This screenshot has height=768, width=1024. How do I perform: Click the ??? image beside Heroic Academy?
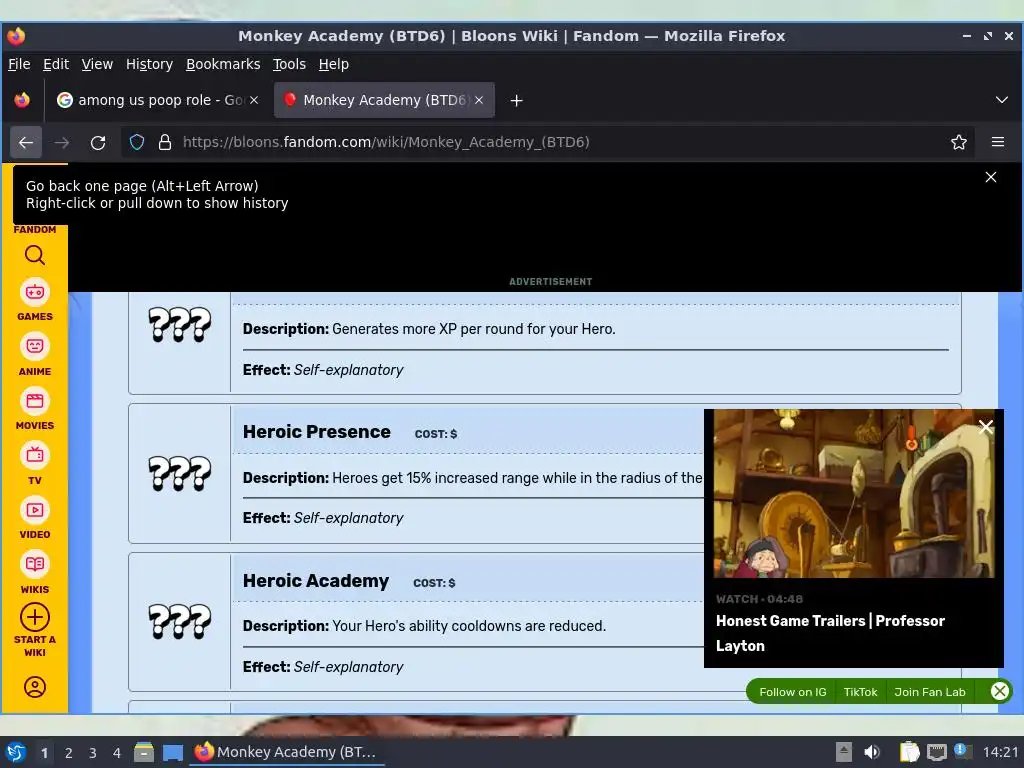pos(180,621)
